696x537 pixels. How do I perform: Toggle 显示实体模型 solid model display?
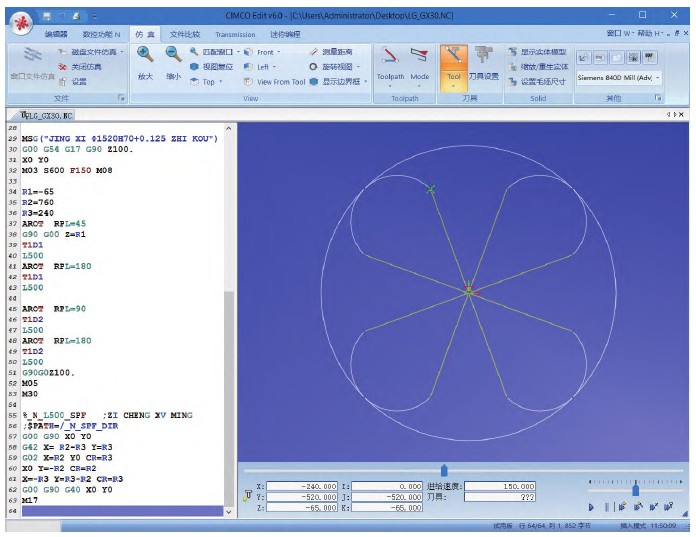536,52
